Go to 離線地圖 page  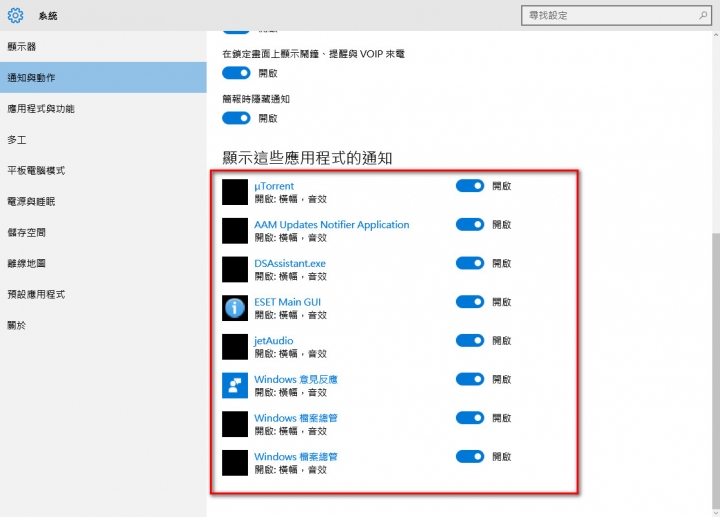coord(103,263)
